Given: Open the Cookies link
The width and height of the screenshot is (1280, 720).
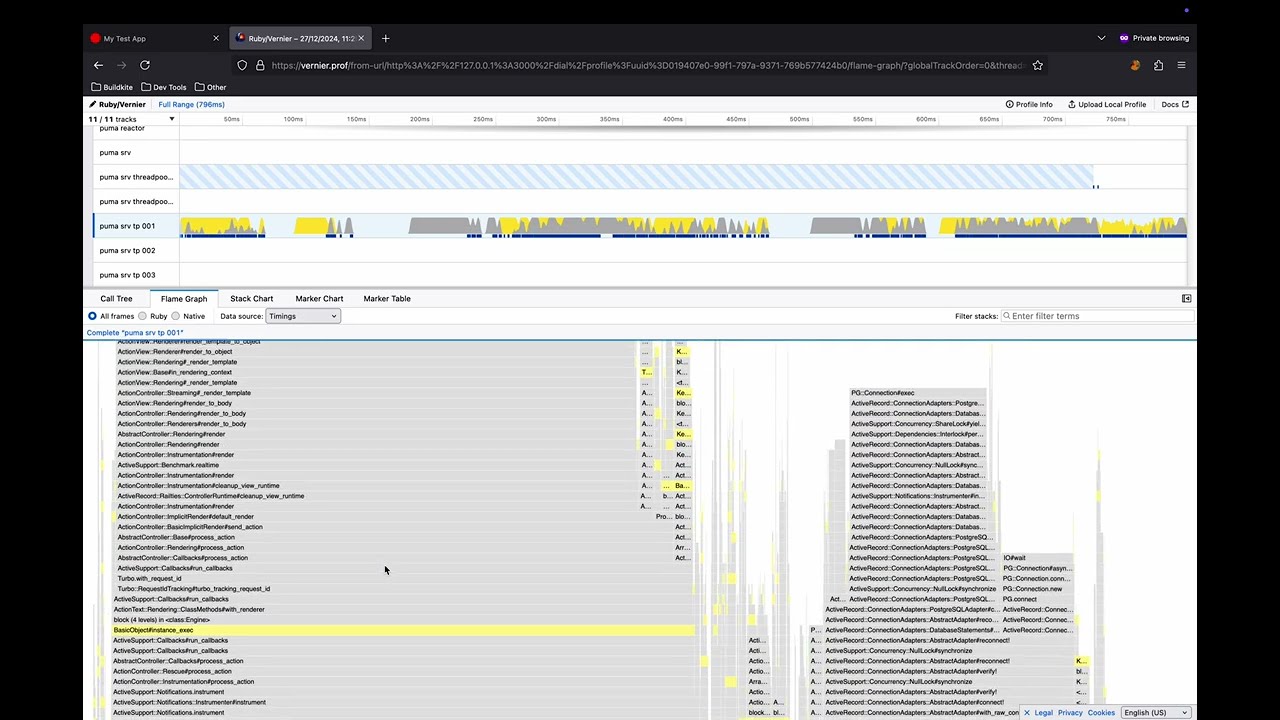Looking at the screenshot, I should (1101, 713).
